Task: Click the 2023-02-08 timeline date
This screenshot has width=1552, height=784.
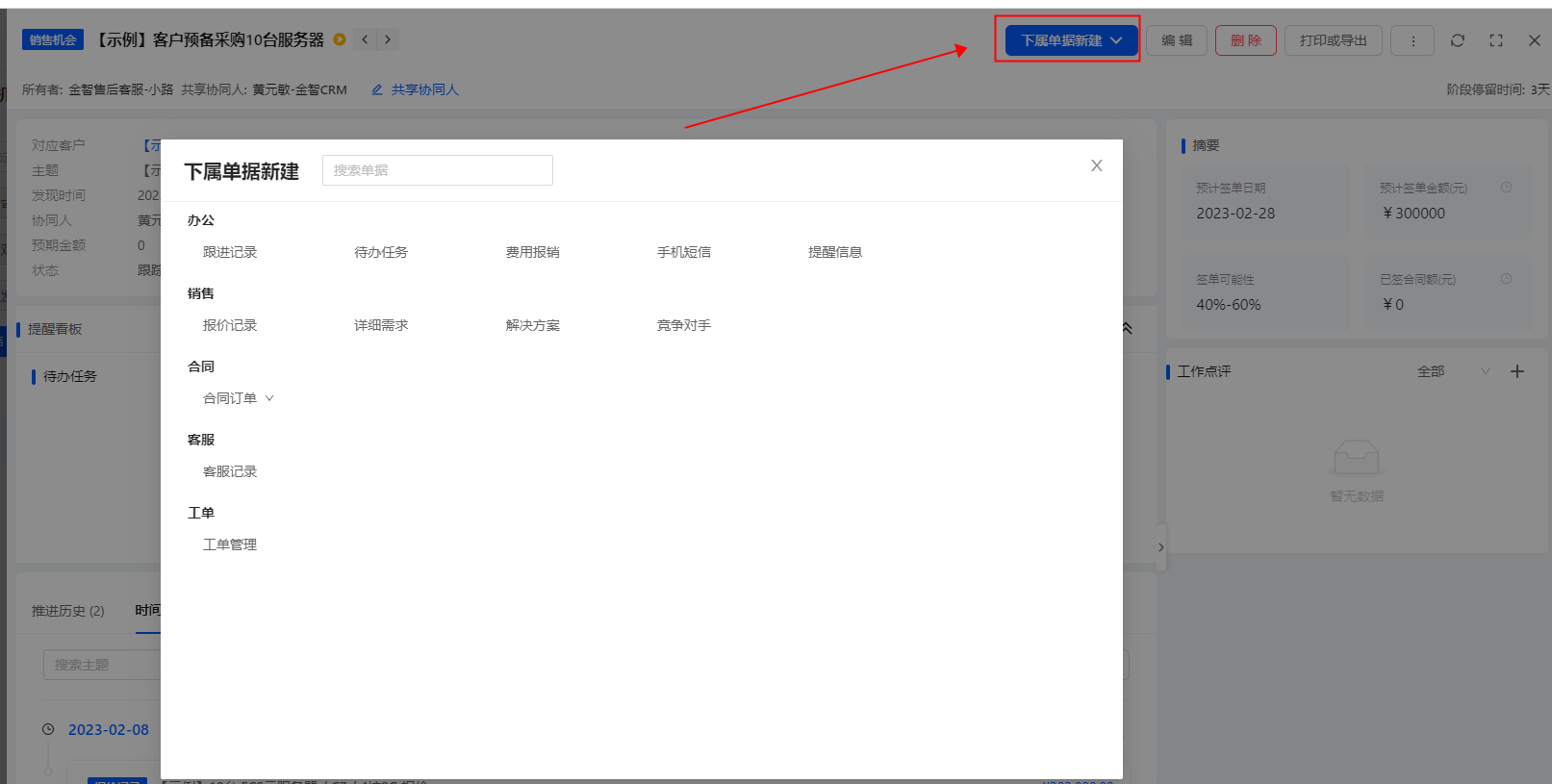Action: pyautogui.click(x=109, y=730)
